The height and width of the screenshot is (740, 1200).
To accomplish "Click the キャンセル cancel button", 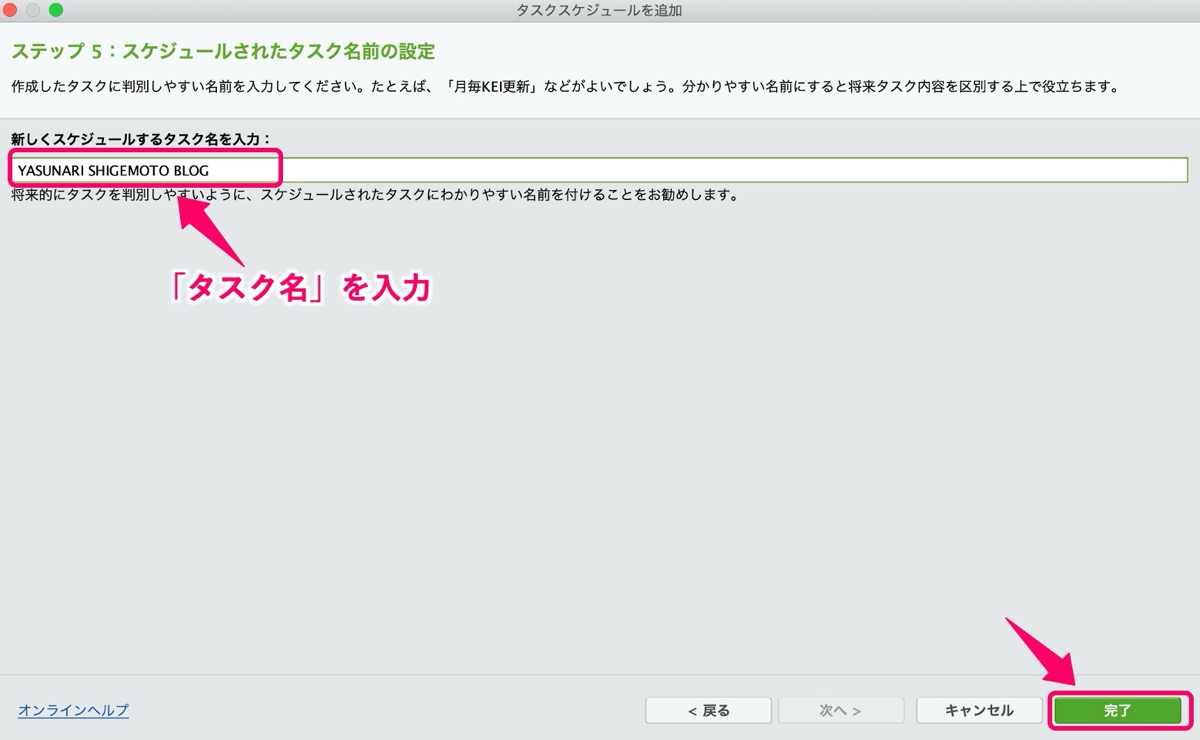I will click(979, 710).
